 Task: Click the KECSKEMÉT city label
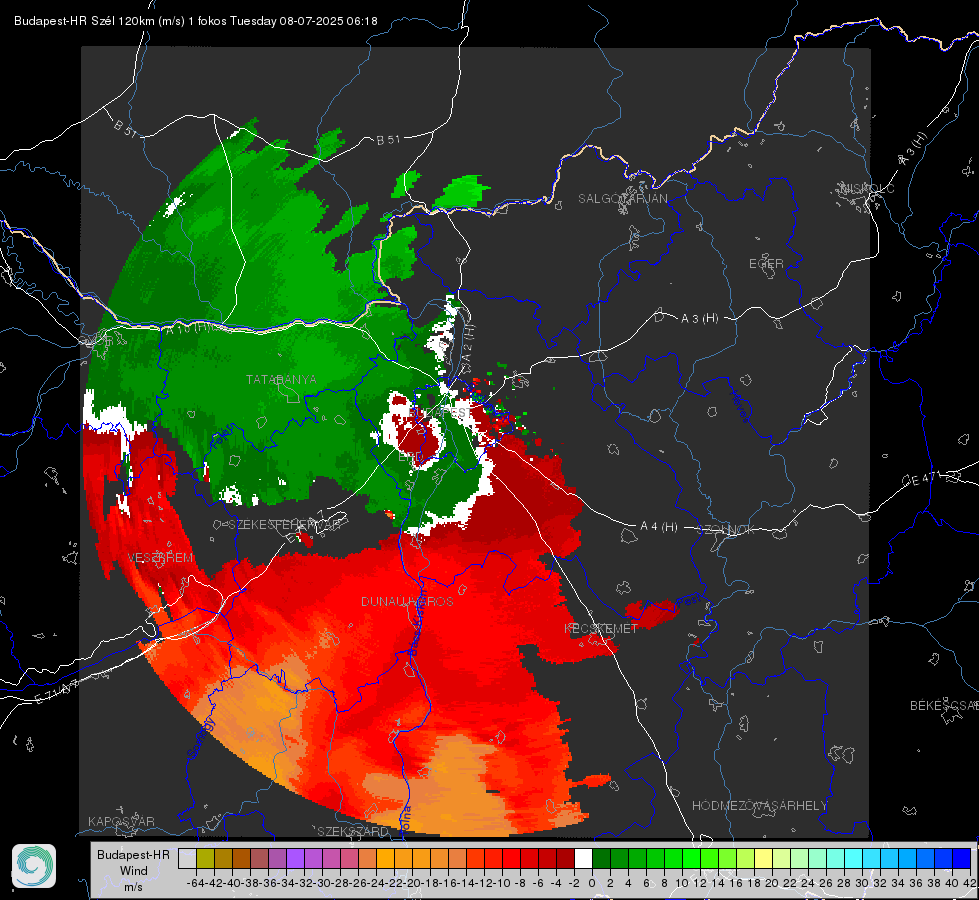(601, 628)
